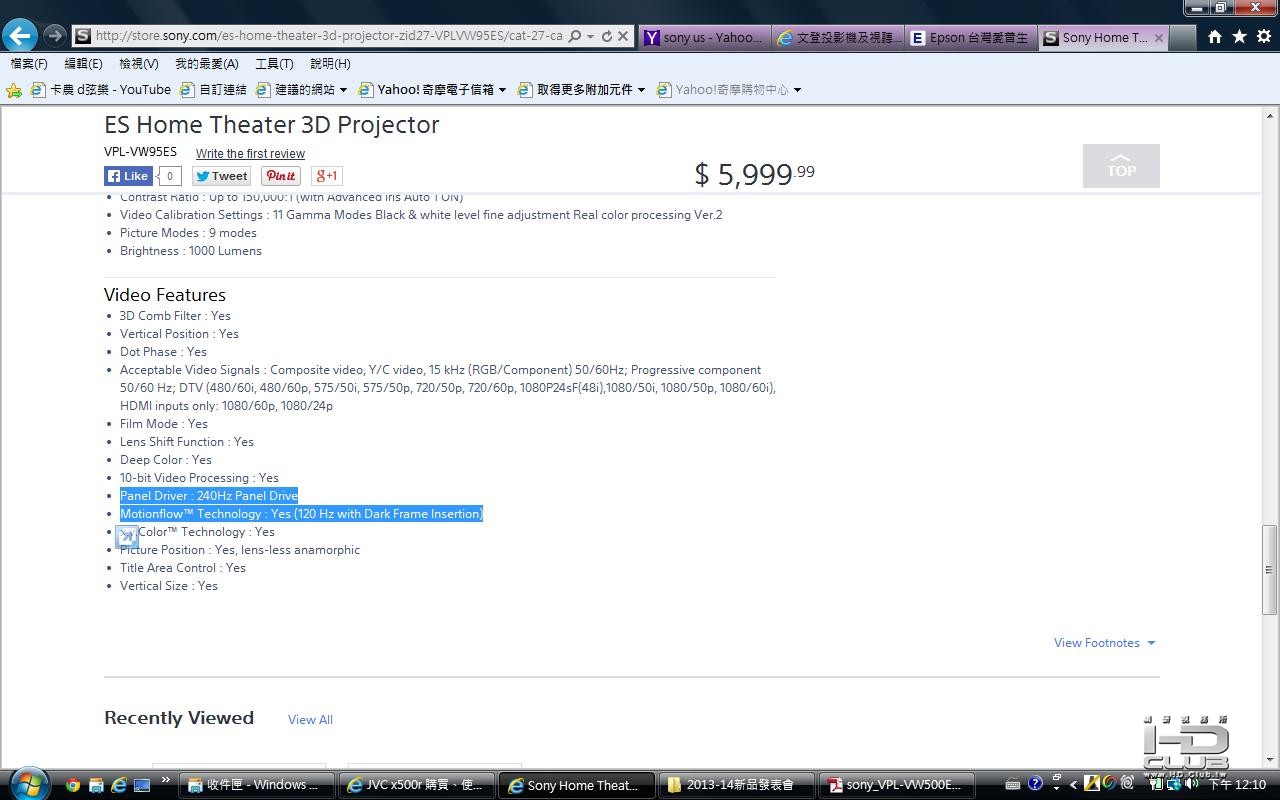Expand 取得更多附加元件 dropdown arrow
The width and height of the screenshot is (1280, 800).
point(641,90)
